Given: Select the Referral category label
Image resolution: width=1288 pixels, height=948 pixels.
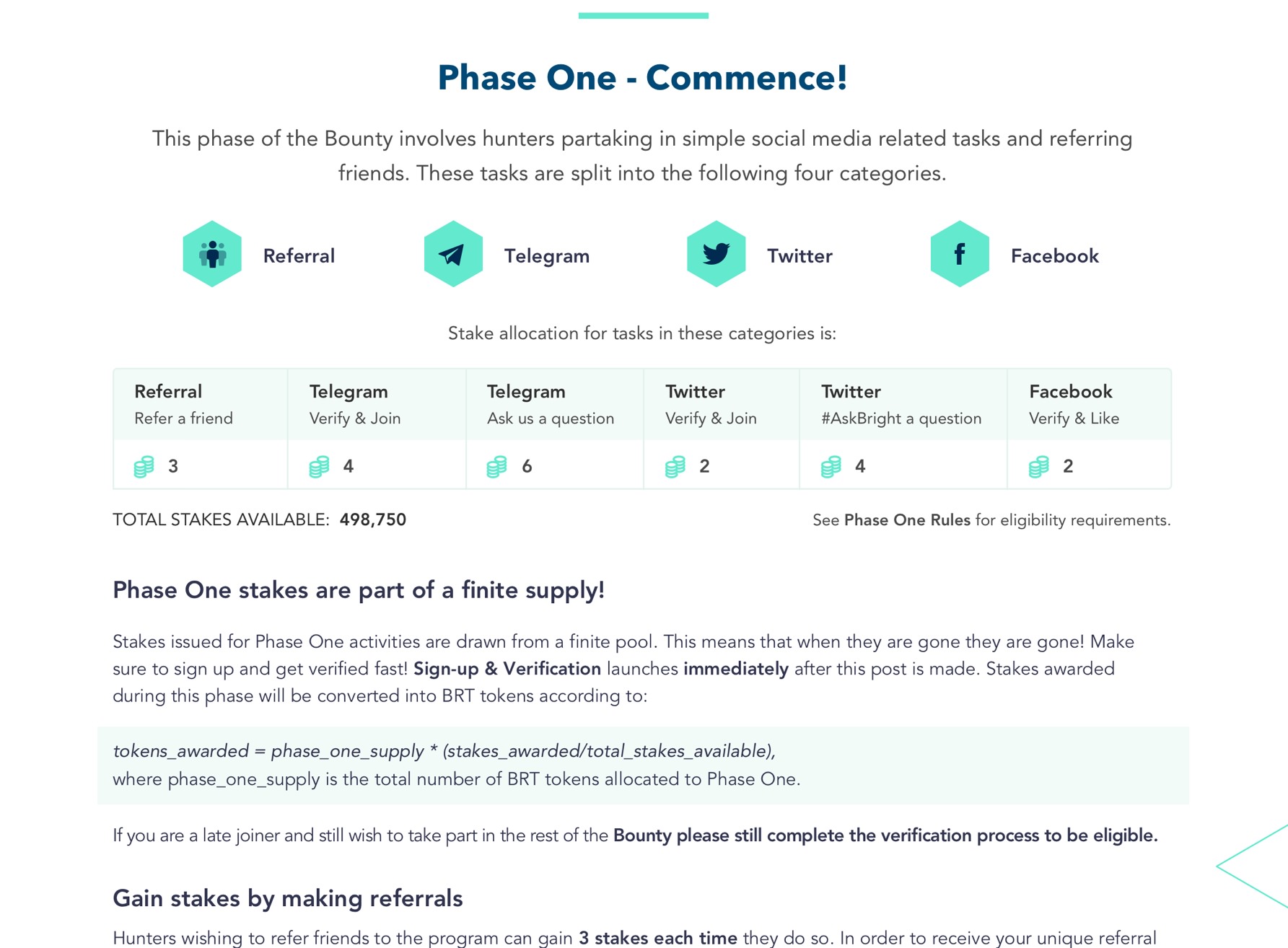Looking at the screenshot, I should pyautogui.click(x=299, y=255).
